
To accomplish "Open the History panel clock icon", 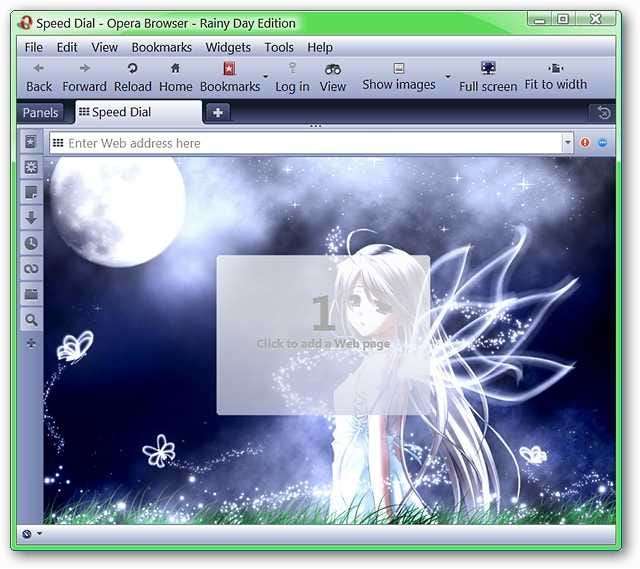I will [31, 243].
